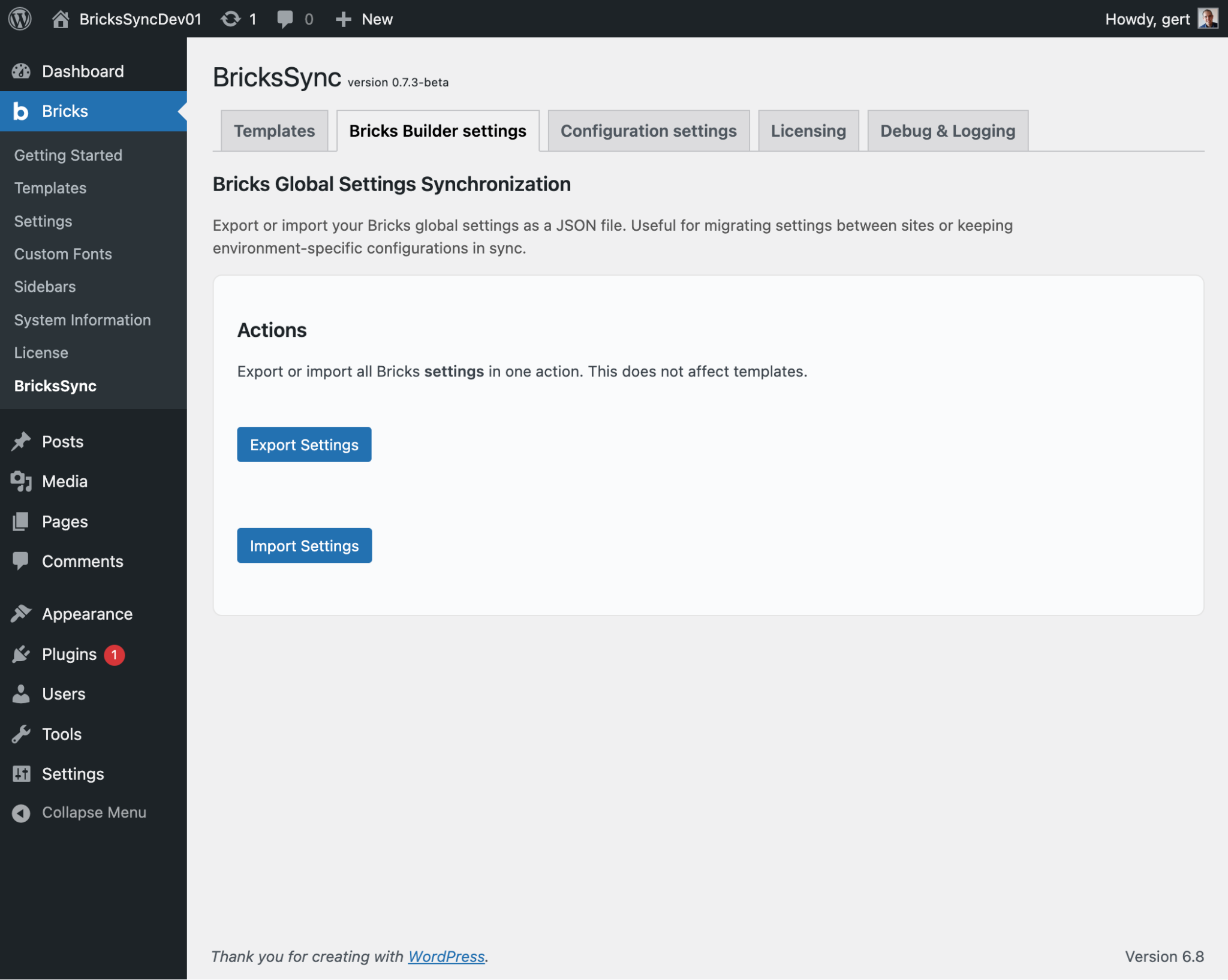The height and width of the screenshot is (980, 1228).
Task: Click the Export Settings button
Action: [x=303, y=444]
